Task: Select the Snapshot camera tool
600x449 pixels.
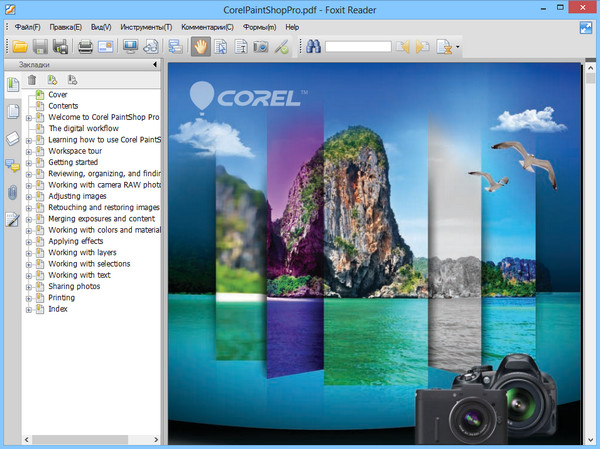Action: tap(261, 46)
